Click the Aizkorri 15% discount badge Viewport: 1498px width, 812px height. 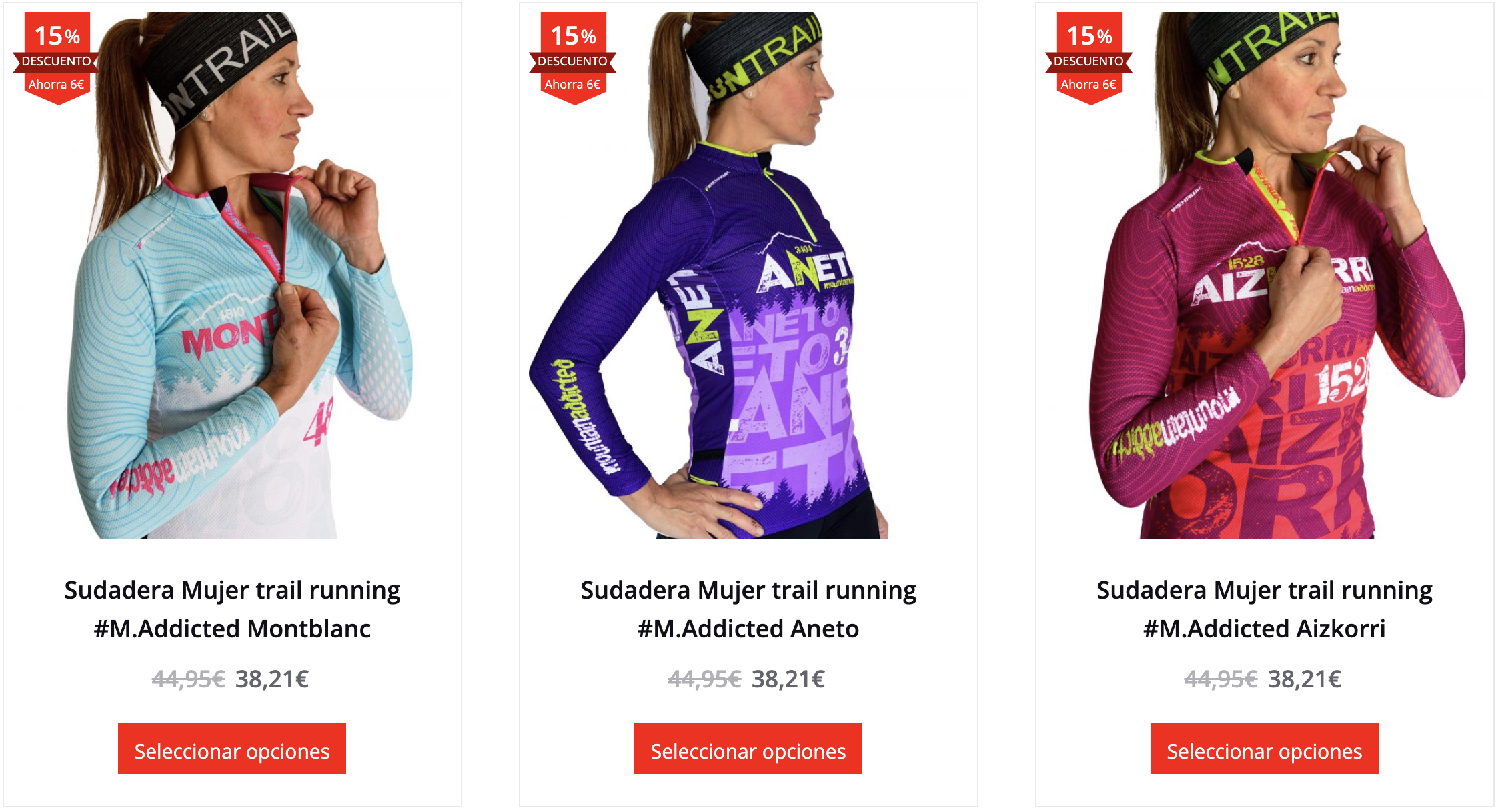(x=1089, y=58)
